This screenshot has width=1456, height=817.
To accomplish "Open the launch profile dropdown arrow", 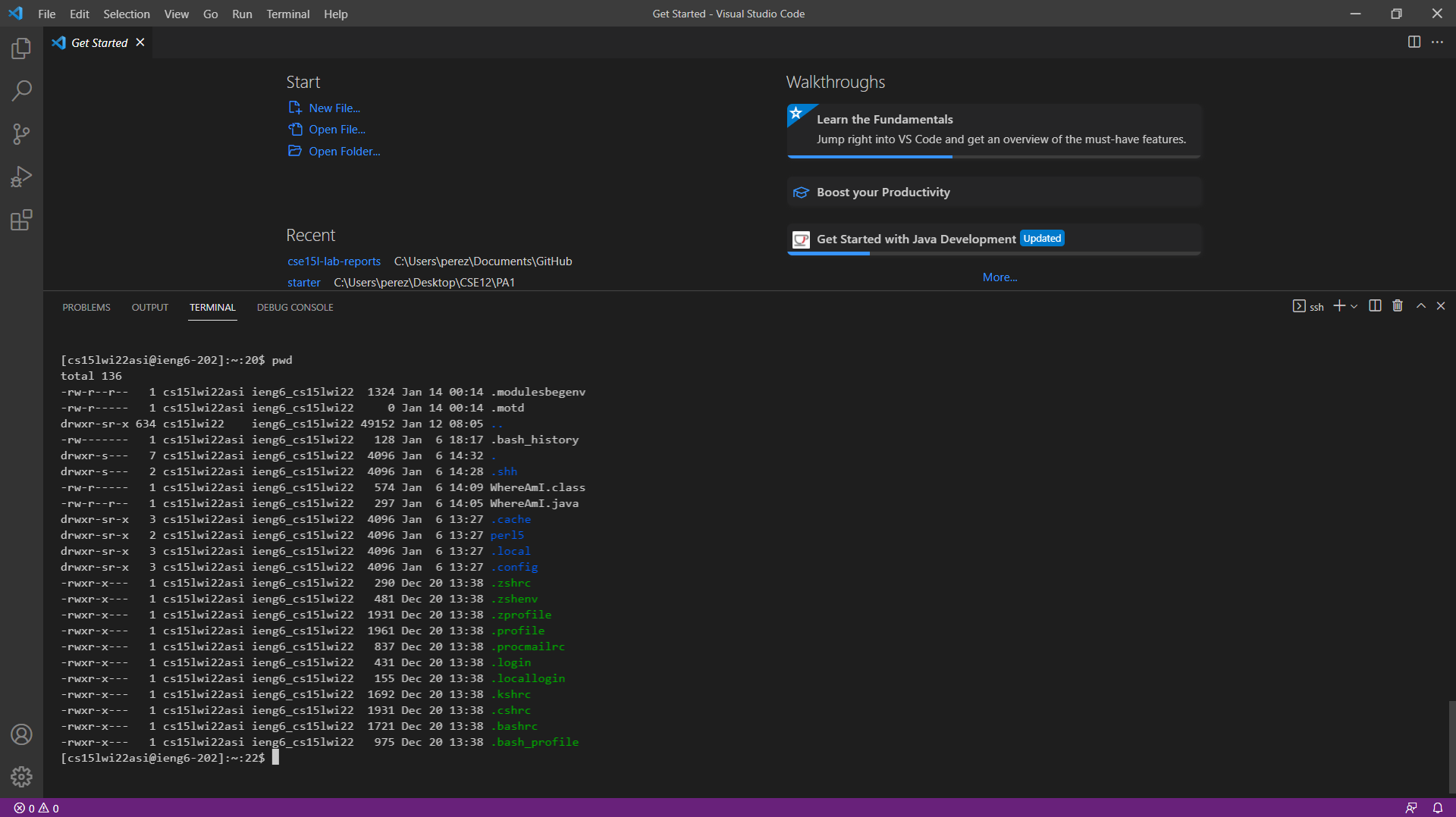I will coord(1354,307).
